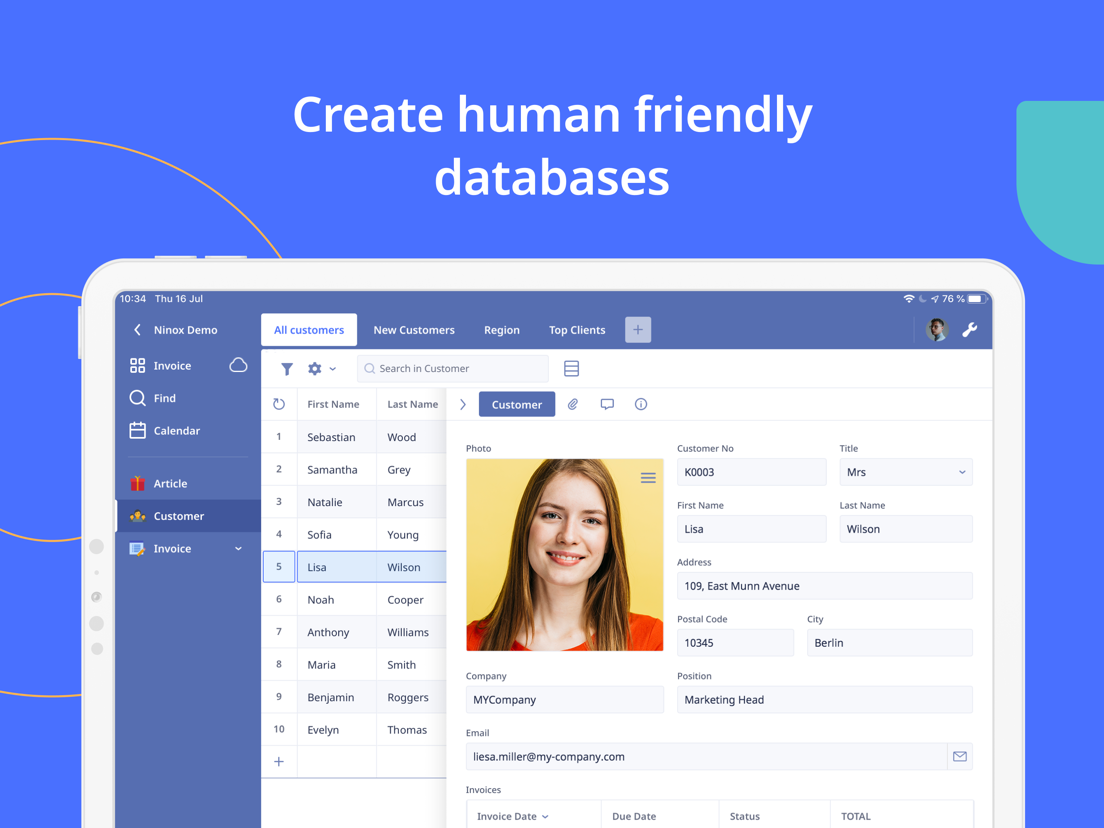Open the filter funnel icon
The height and width of the screenshot is (828, 1104).
tap(287, 369)
